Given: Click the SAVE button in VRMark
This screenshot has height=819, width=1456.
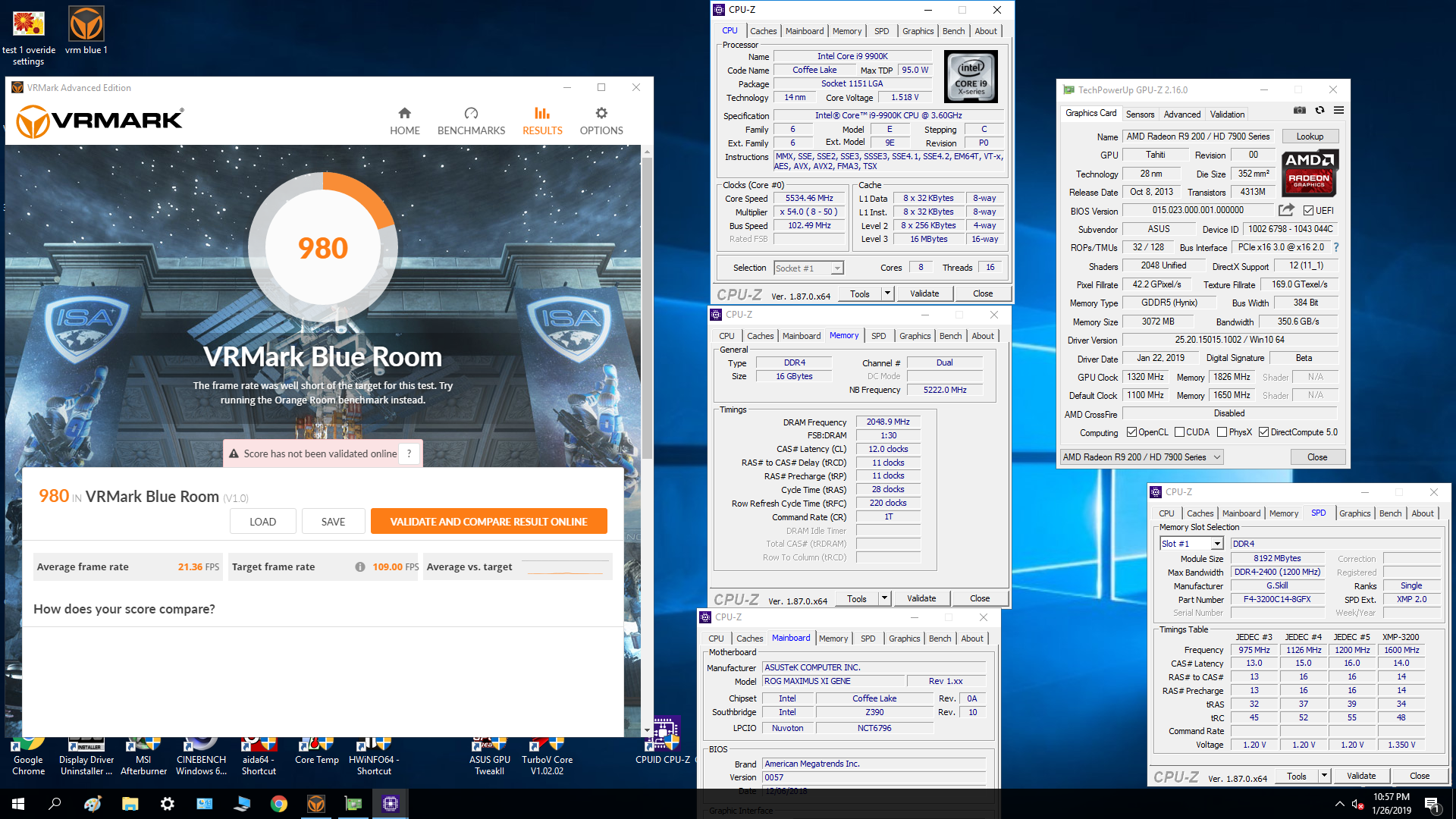Looking at the screenshot, I should pos(333,522).
